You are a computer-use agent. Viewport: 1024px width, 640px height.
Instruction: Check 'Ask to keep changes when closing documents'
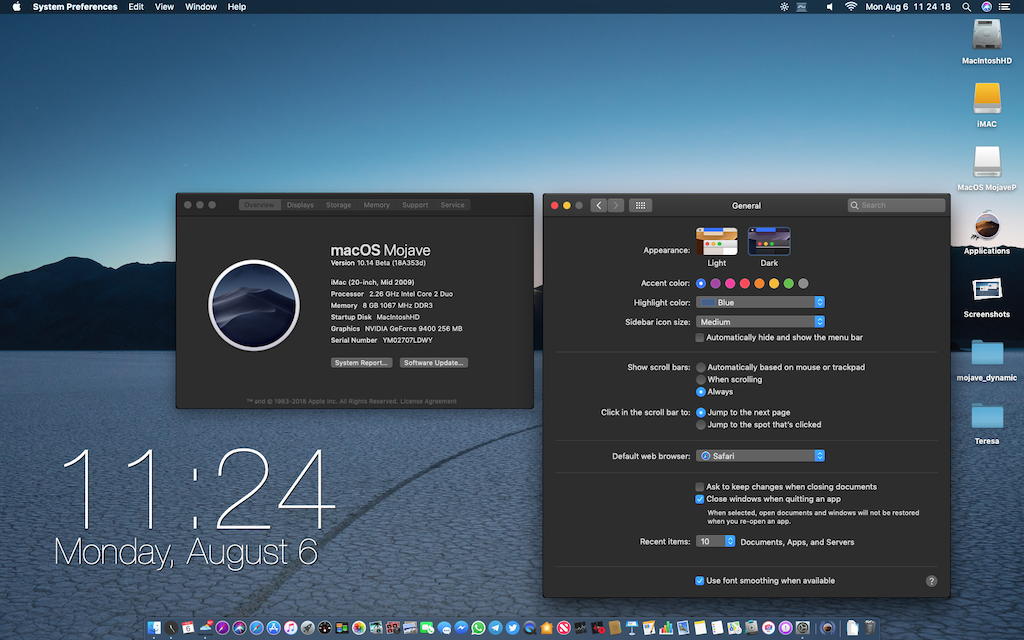point(699,487)
